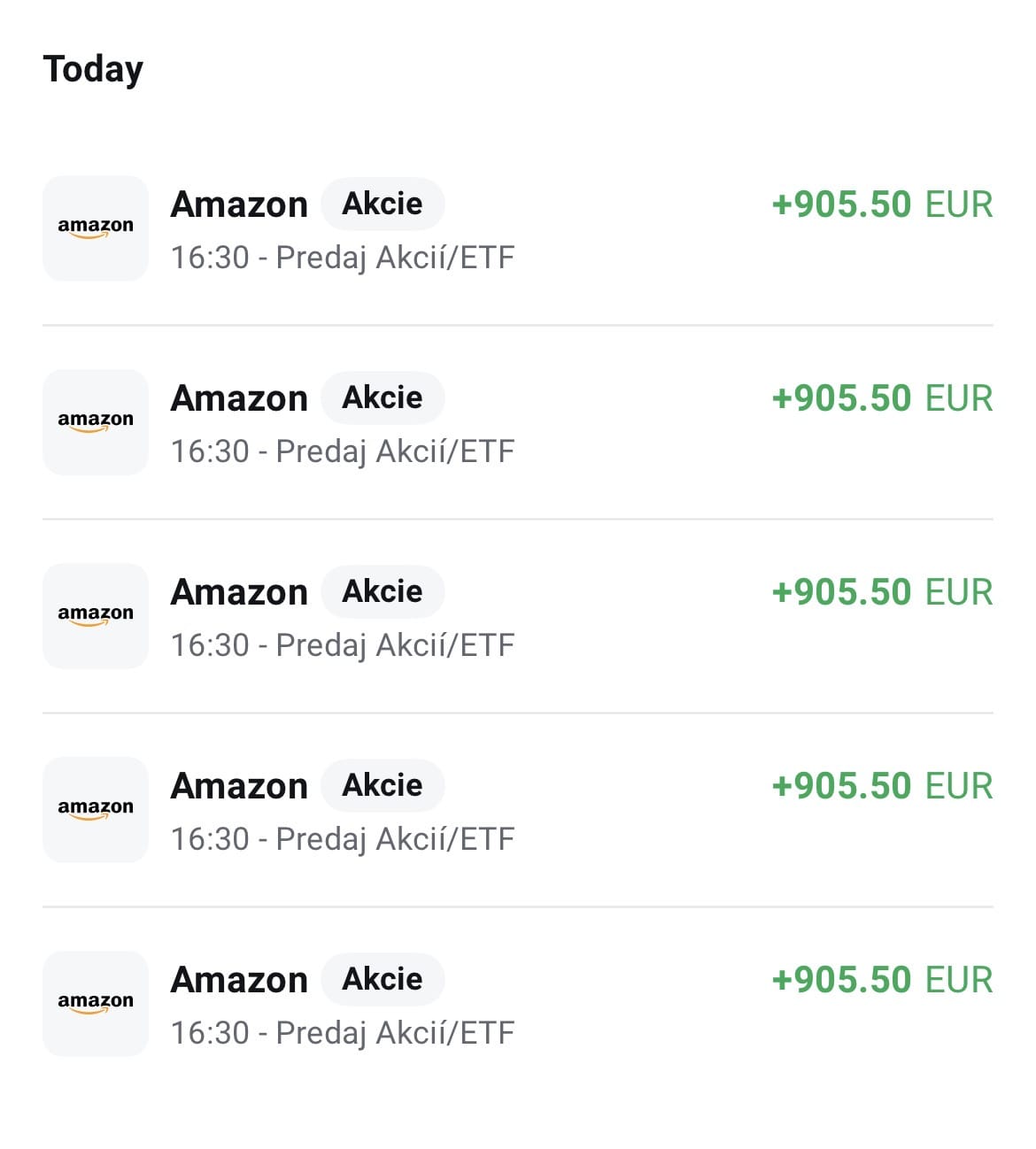The width and height of the screenshot is (1036, 1149).
Task: Tap the Akcie tag on the first transaction
Action: click(383, 204)
